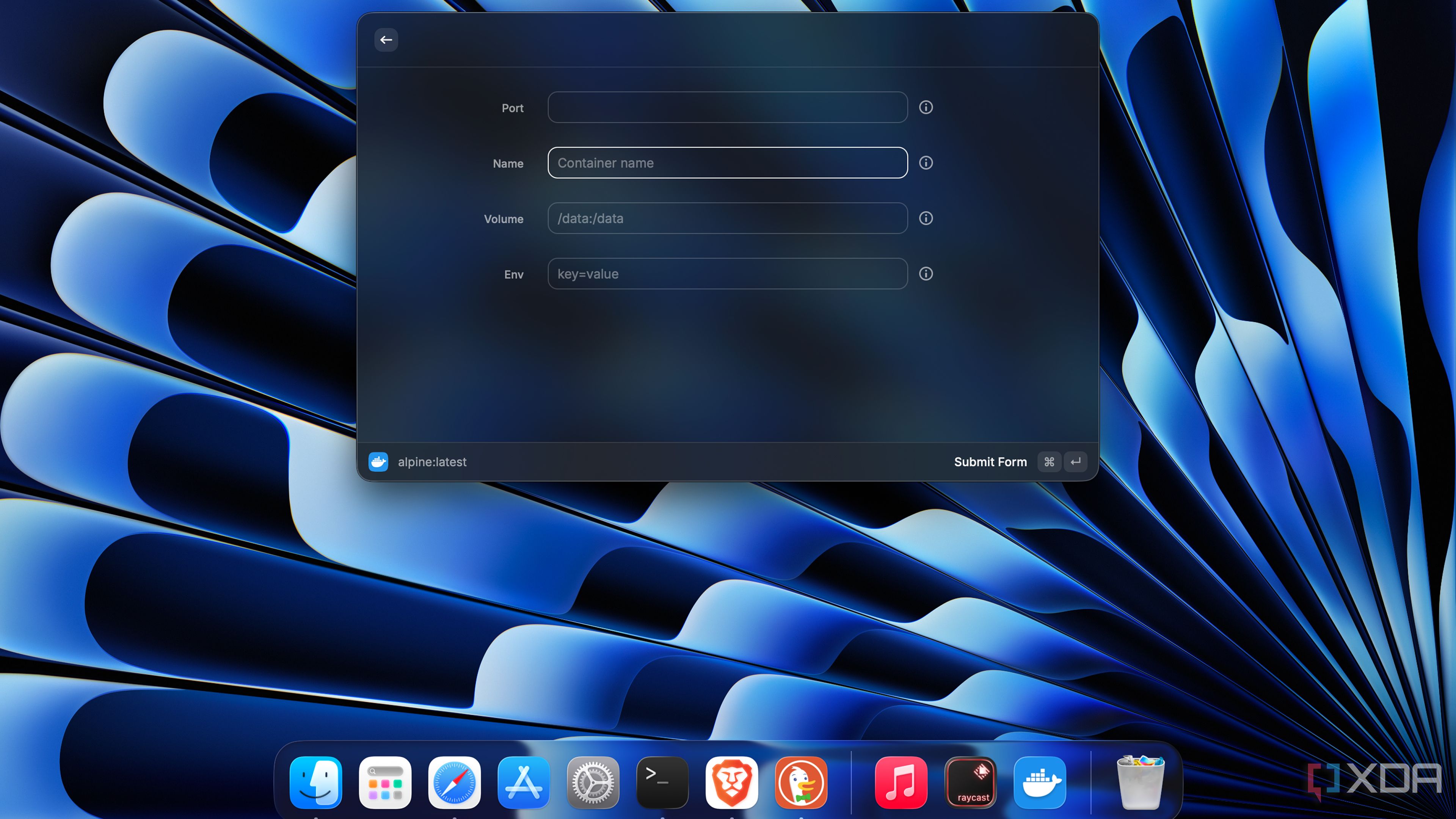
Task: Click the alpine:latest image label
Action: pos(432,462)
